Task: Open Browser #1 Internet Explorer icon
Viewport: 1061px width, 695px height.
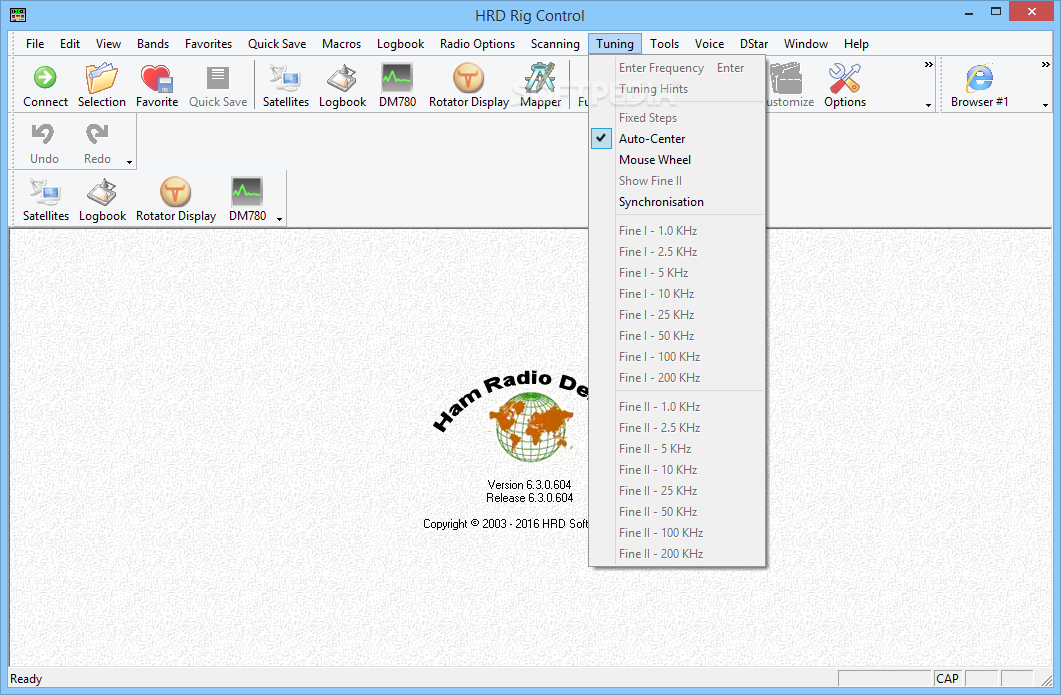Action: [979, 78]
